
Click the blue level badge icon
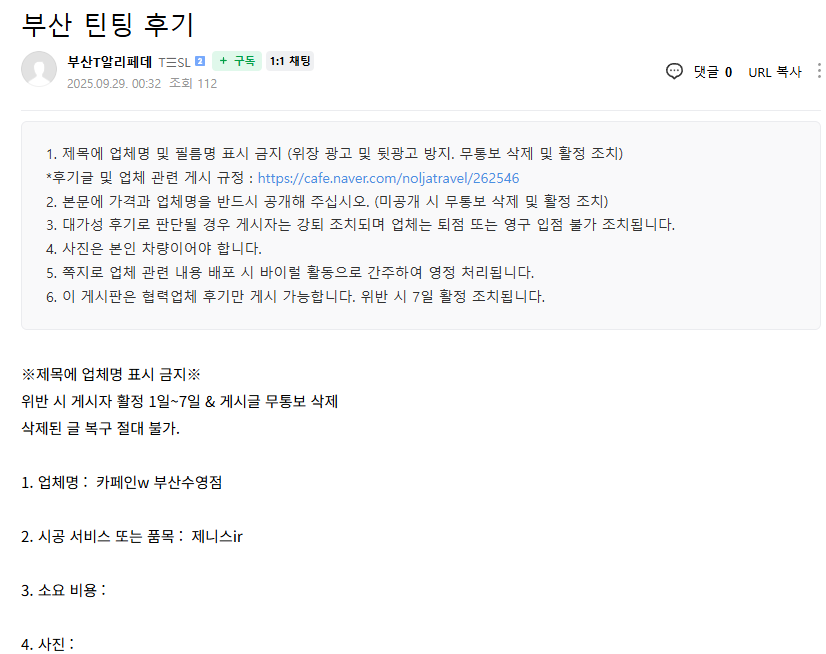pyautogui.click(x=200, y=61)
